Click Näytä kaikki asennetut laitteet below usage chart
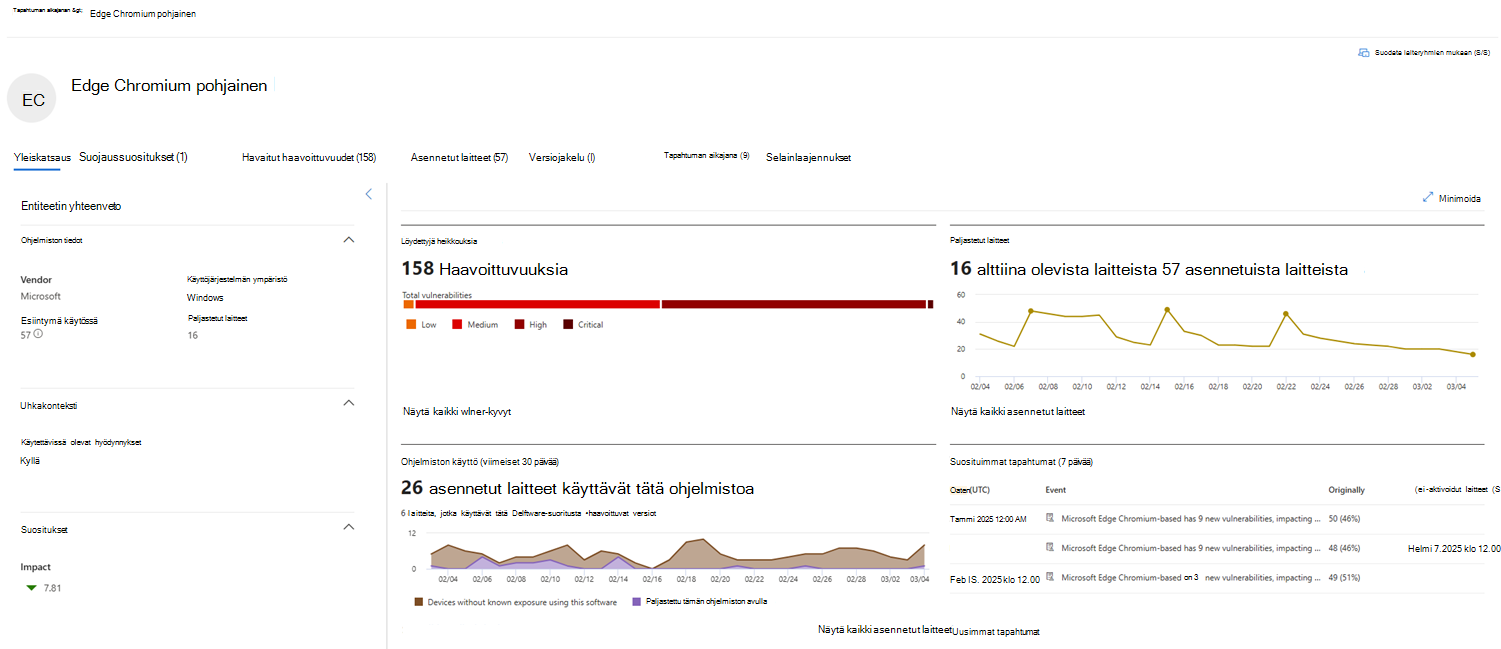Image resolution: width=1501 pixels, height=649 pixels. coord(884,629)
